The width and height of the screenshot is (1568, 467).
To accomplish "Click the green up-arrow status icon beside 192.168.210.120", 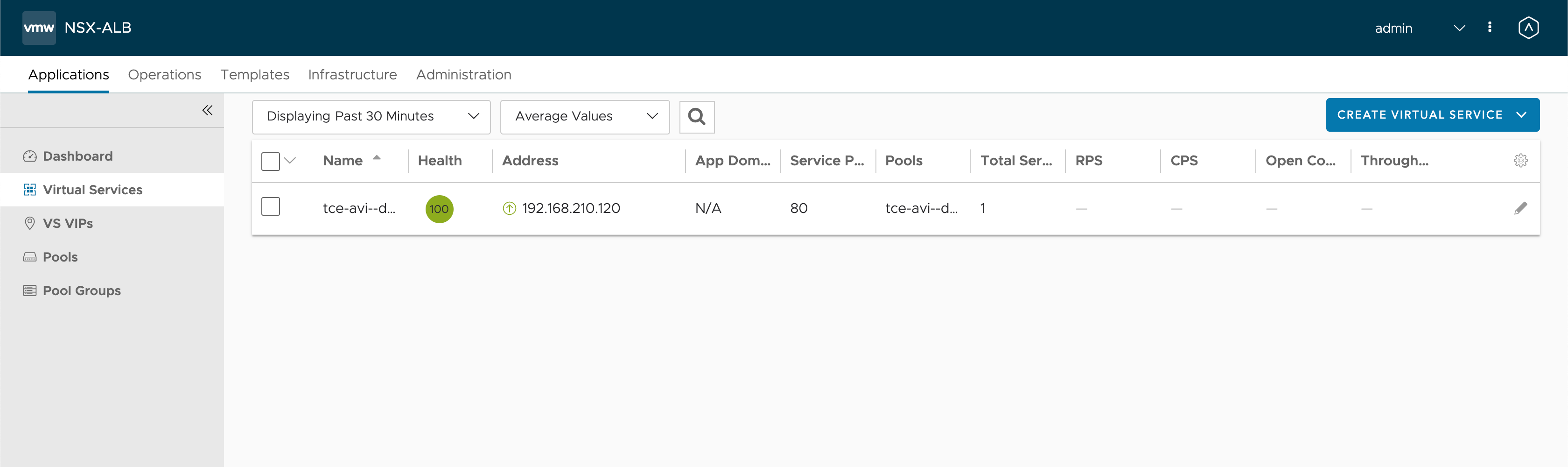I will 510,209.
